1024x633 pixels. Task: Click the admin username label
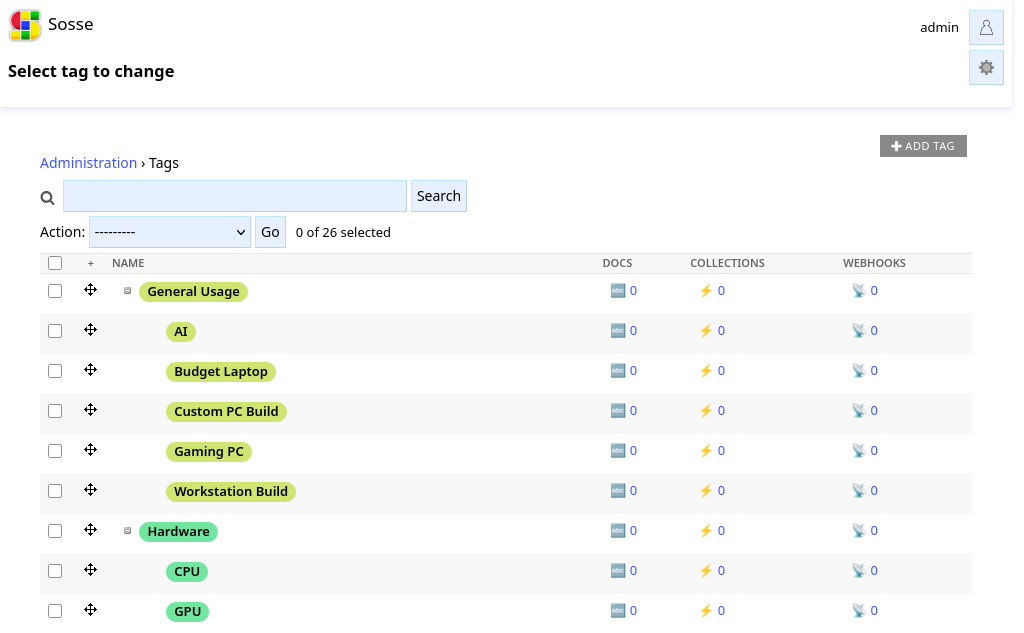939,27
